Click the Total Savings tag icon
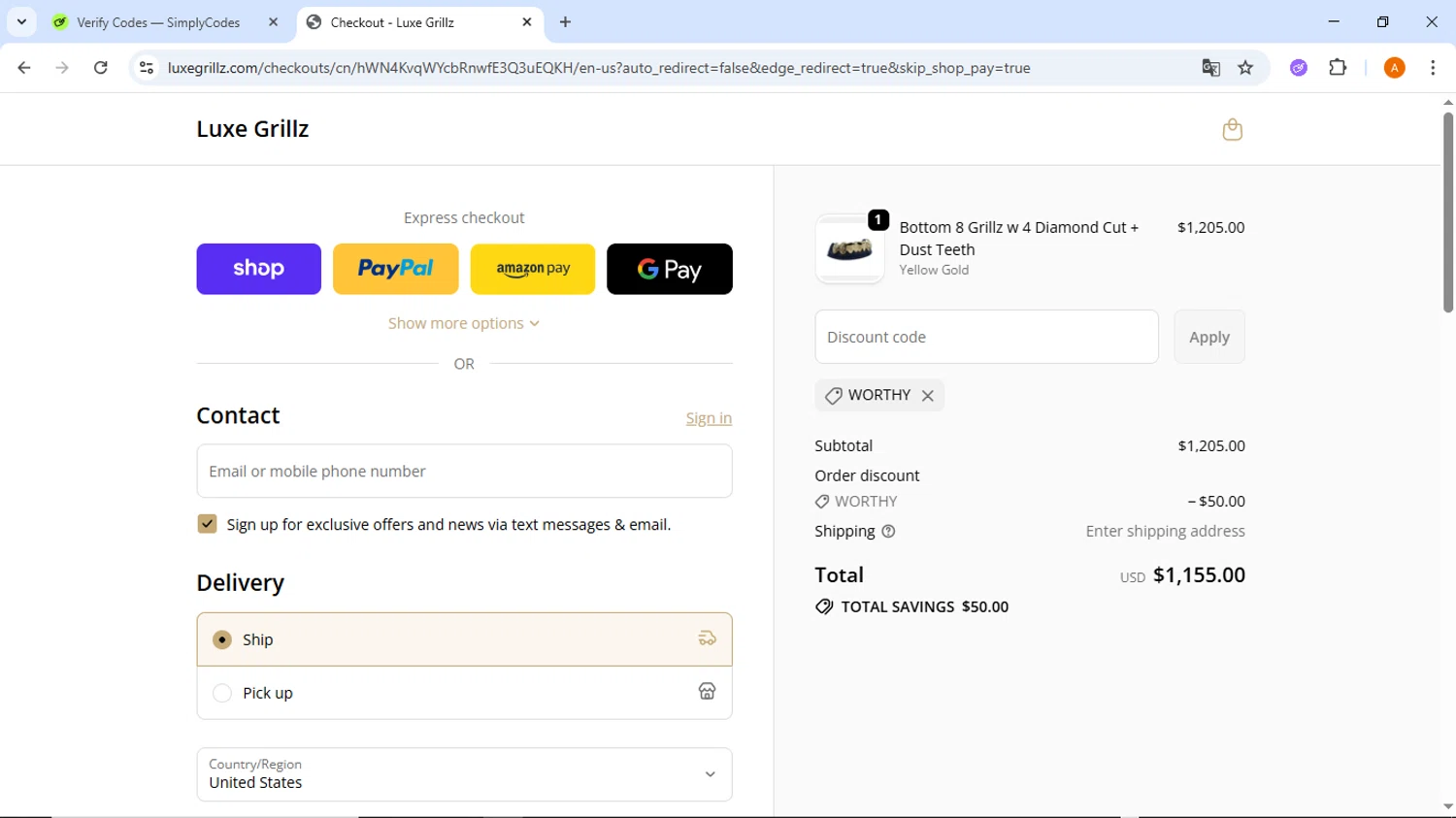 (824, 606)
